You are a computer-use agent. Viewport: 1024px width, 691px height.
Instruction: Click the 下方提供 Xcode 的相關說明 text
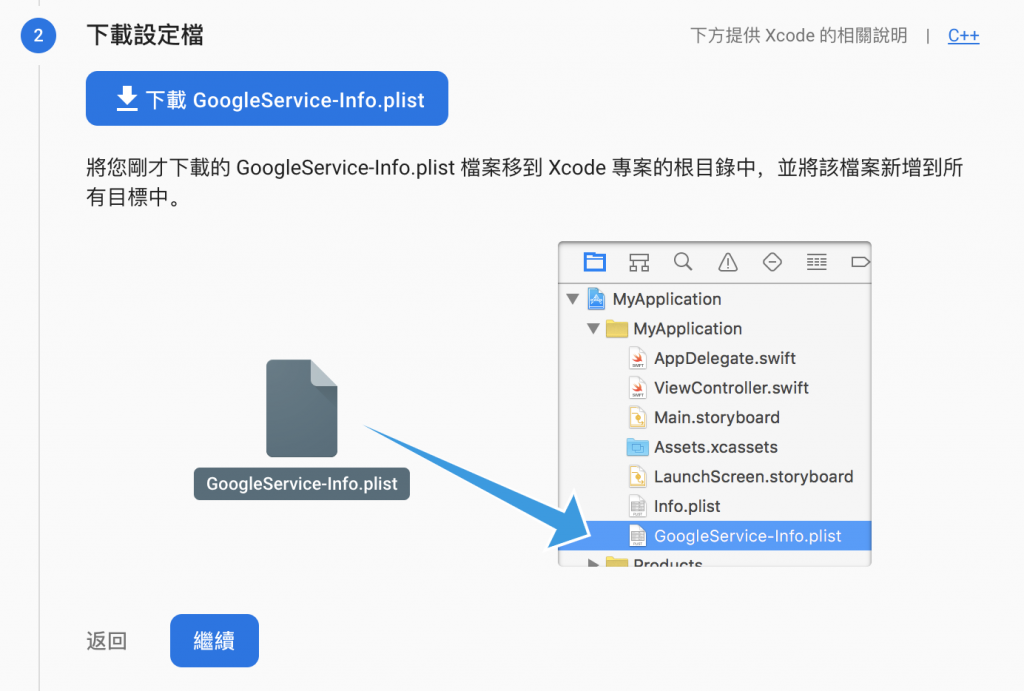pos(799,35)
